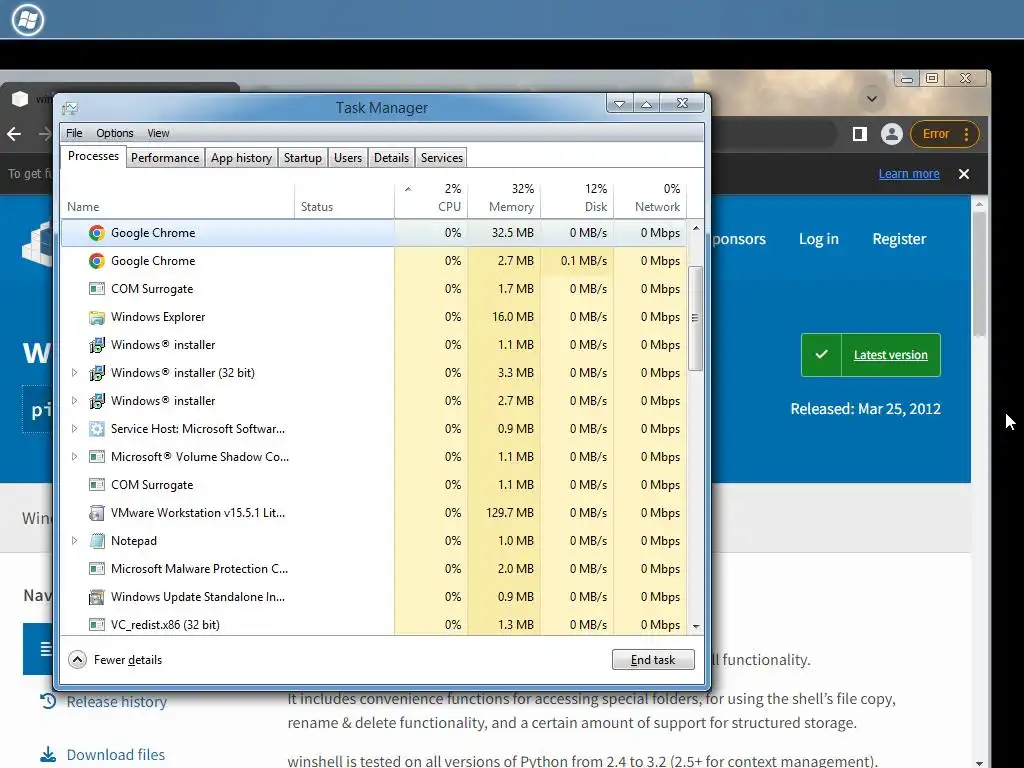
Task: Click the 129.7 MB memory cell for VMware
Action: tap(504, 513)
